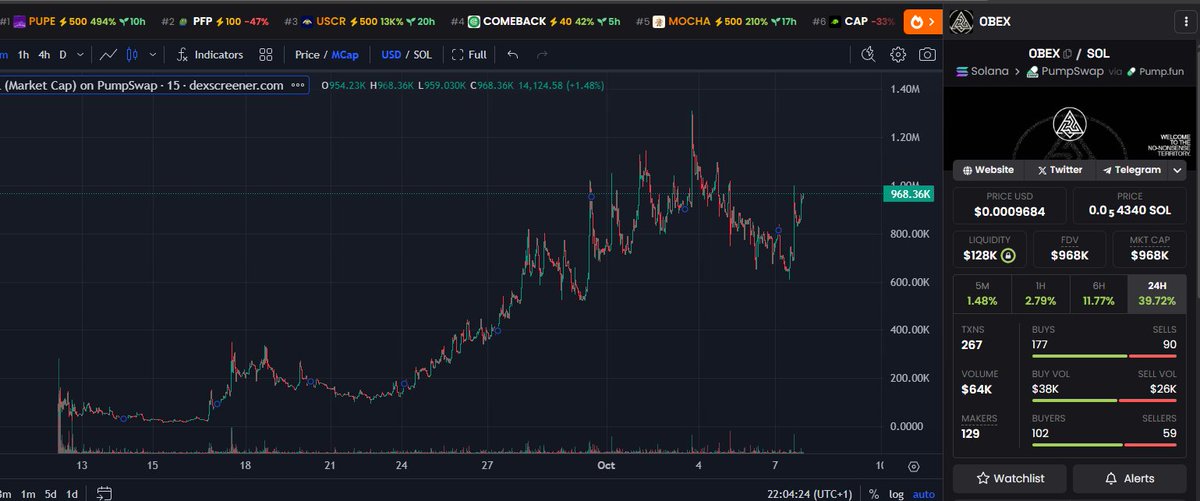
Task: Select the candlestick chart style icon
Action: point(133,55)
